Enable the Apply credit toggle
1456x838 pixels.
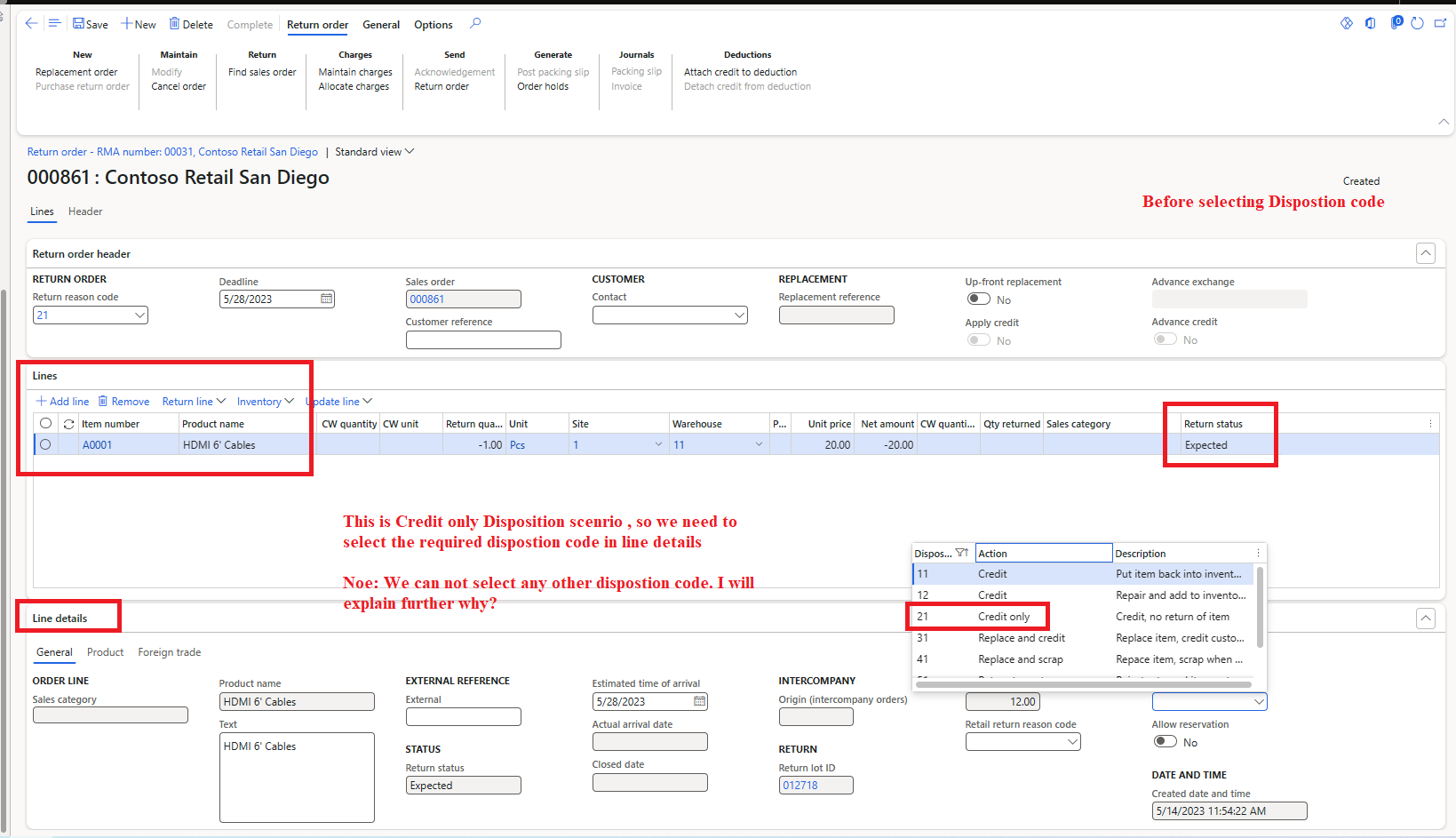coord(978,339)
